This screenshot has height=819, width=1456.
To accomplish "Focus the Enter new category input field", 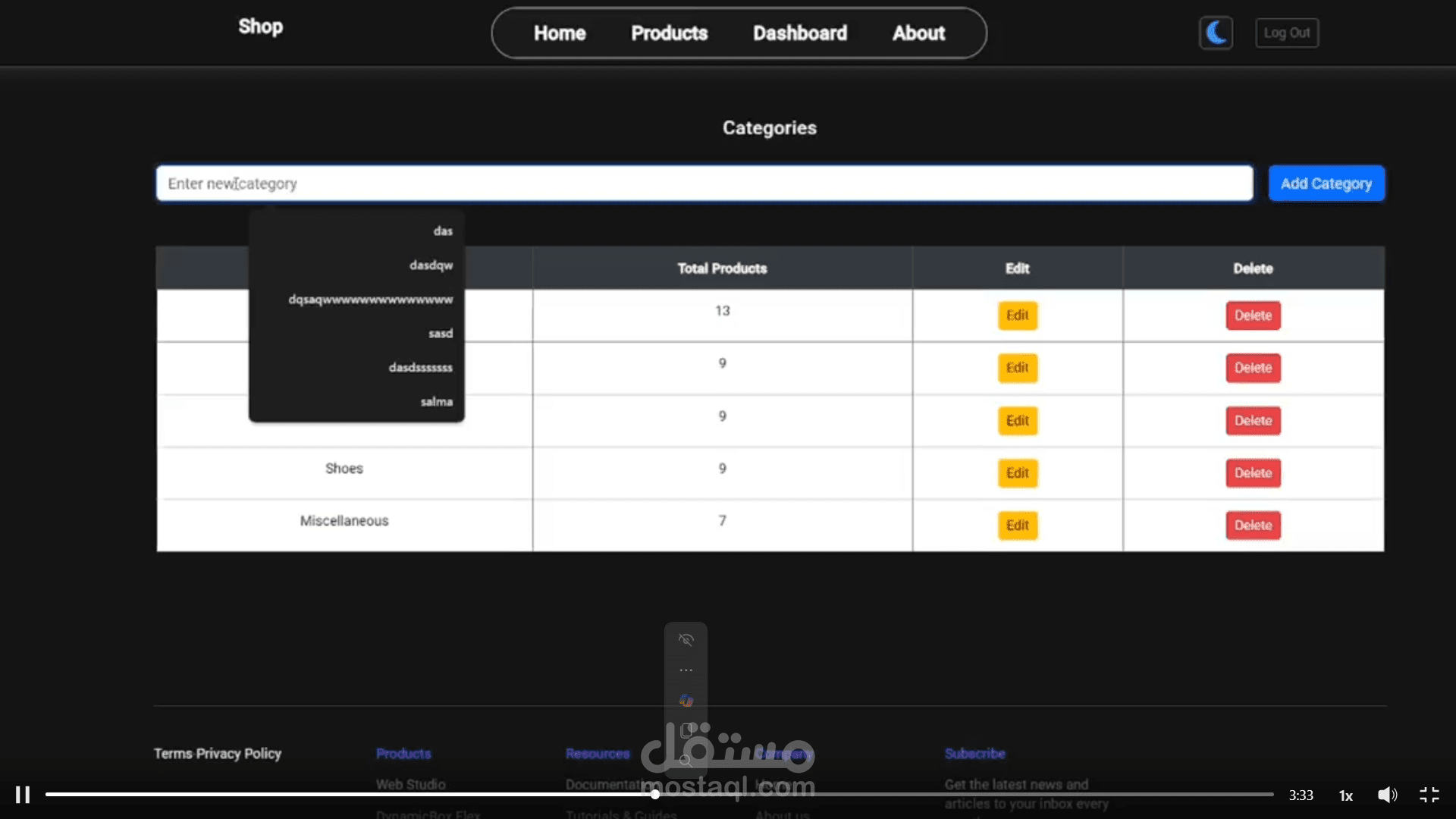I will pos(704,184).
